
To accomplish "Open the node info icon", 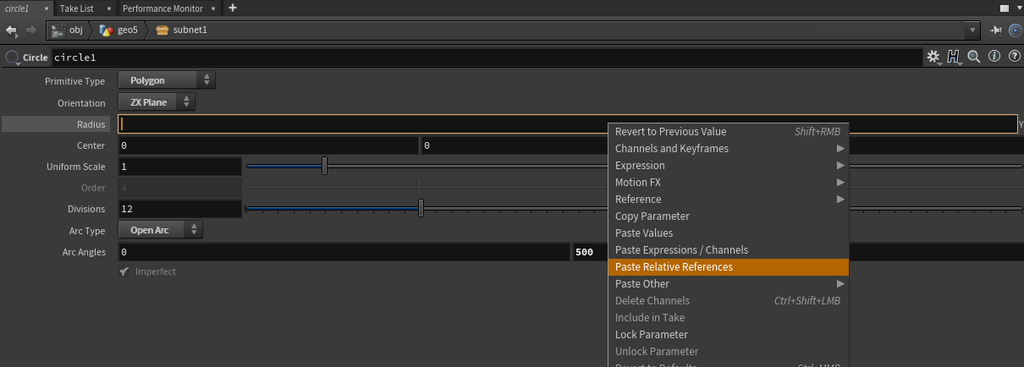I will [x=995, y=57].
